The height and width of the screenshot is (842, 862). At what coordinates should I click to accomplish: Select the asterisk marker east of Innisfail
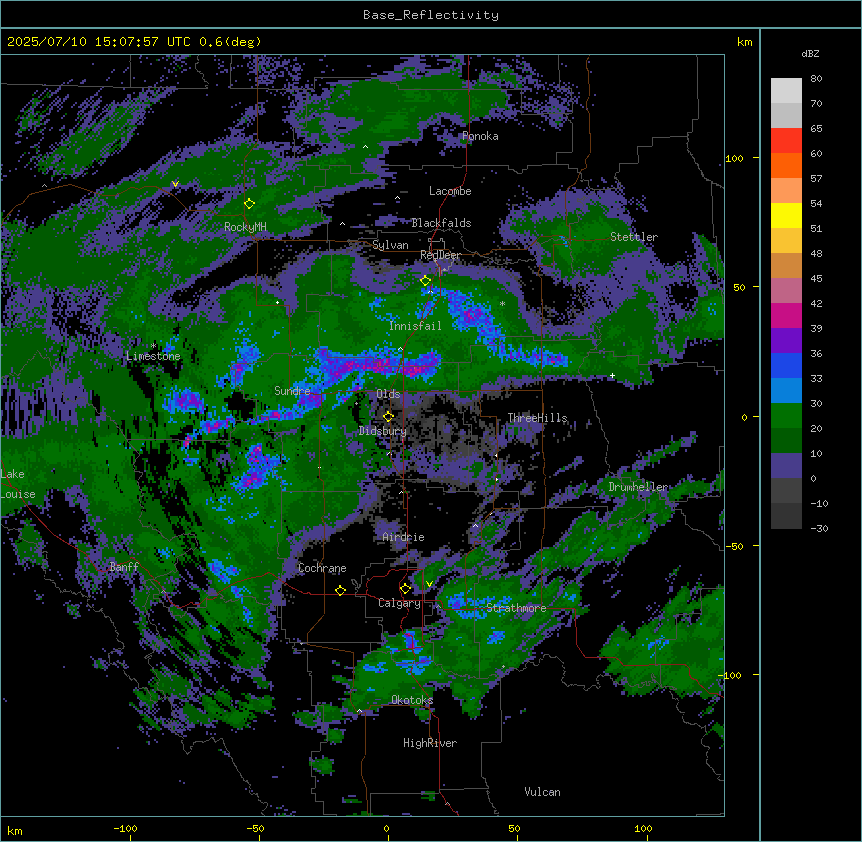(502, 303)
